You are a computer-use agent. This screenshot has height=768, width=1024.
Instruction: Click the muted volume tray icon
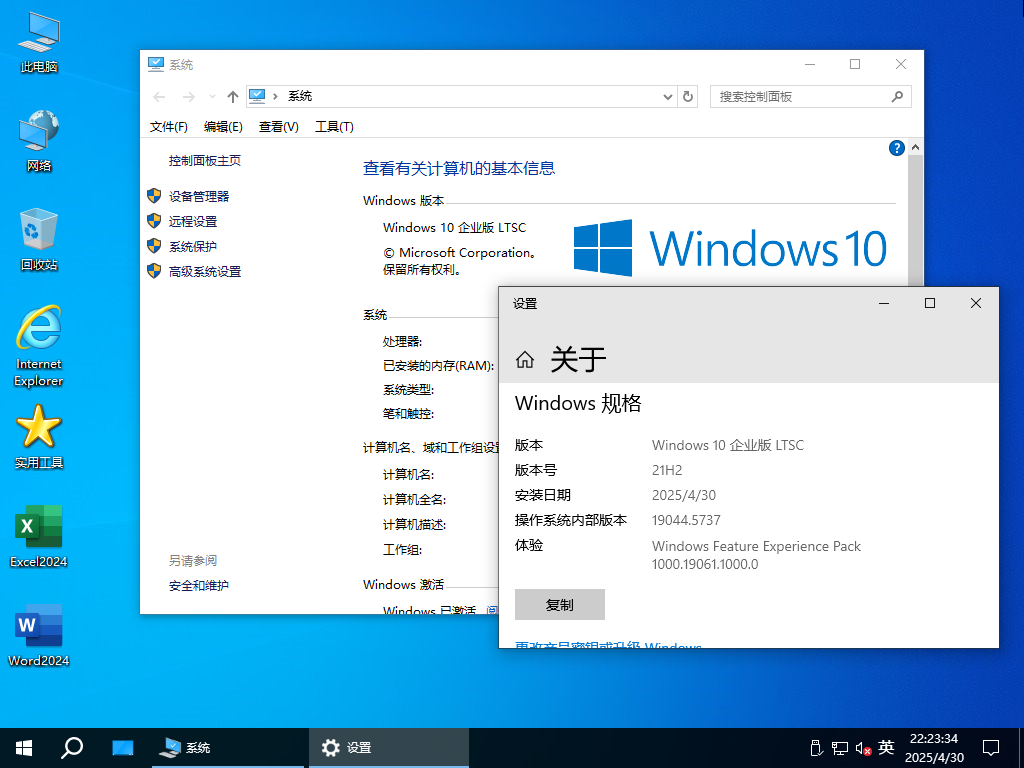pos(863,748)
